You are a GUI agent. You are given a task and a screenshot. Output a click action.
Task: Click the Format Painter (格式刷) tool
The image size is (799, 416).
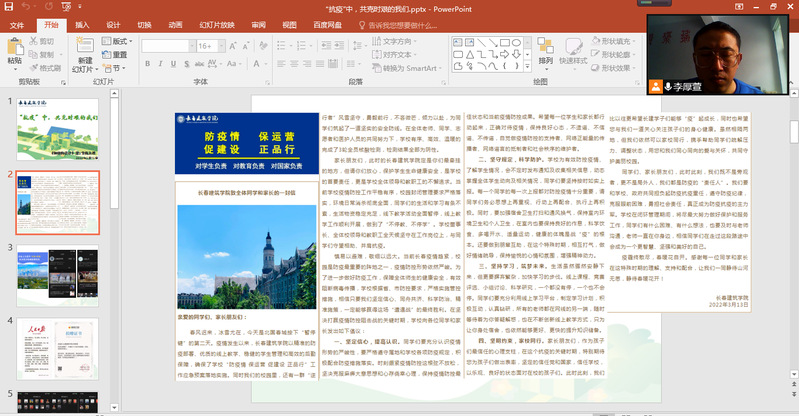point(44,67)
